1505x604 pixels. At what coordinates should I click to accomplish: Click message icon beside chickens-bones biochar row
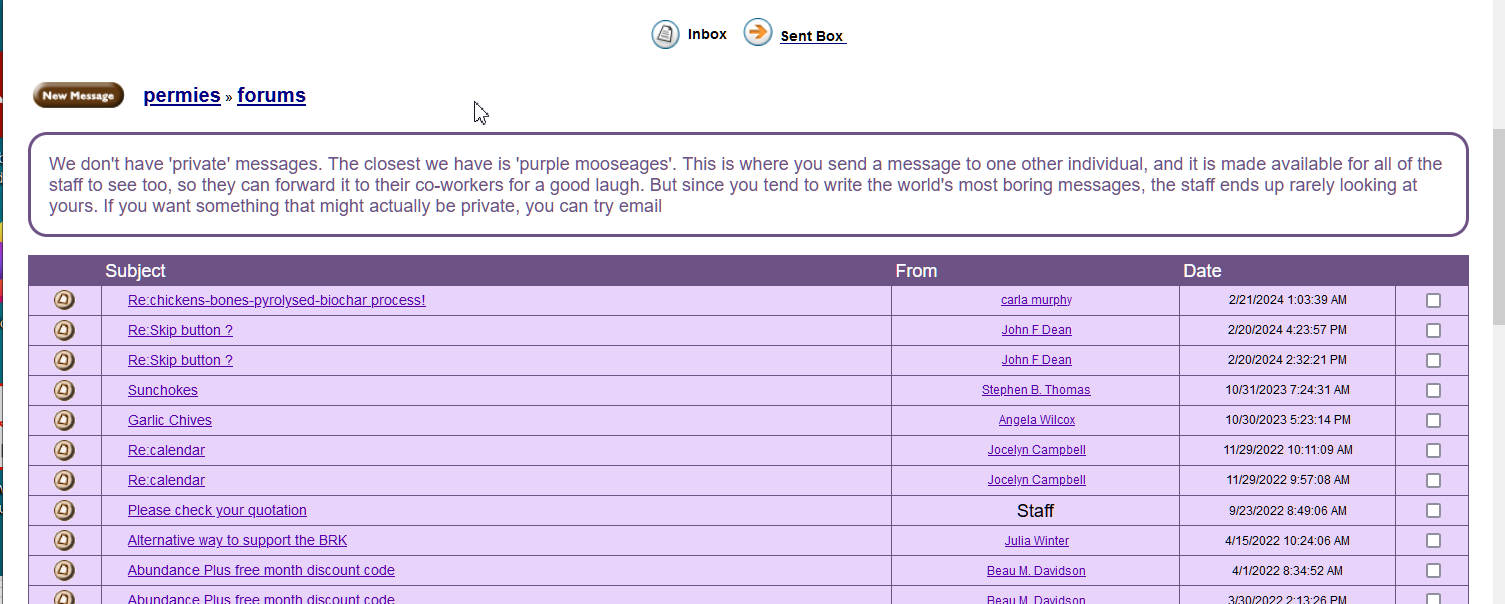pyautogui.click(x=64, y=300)
